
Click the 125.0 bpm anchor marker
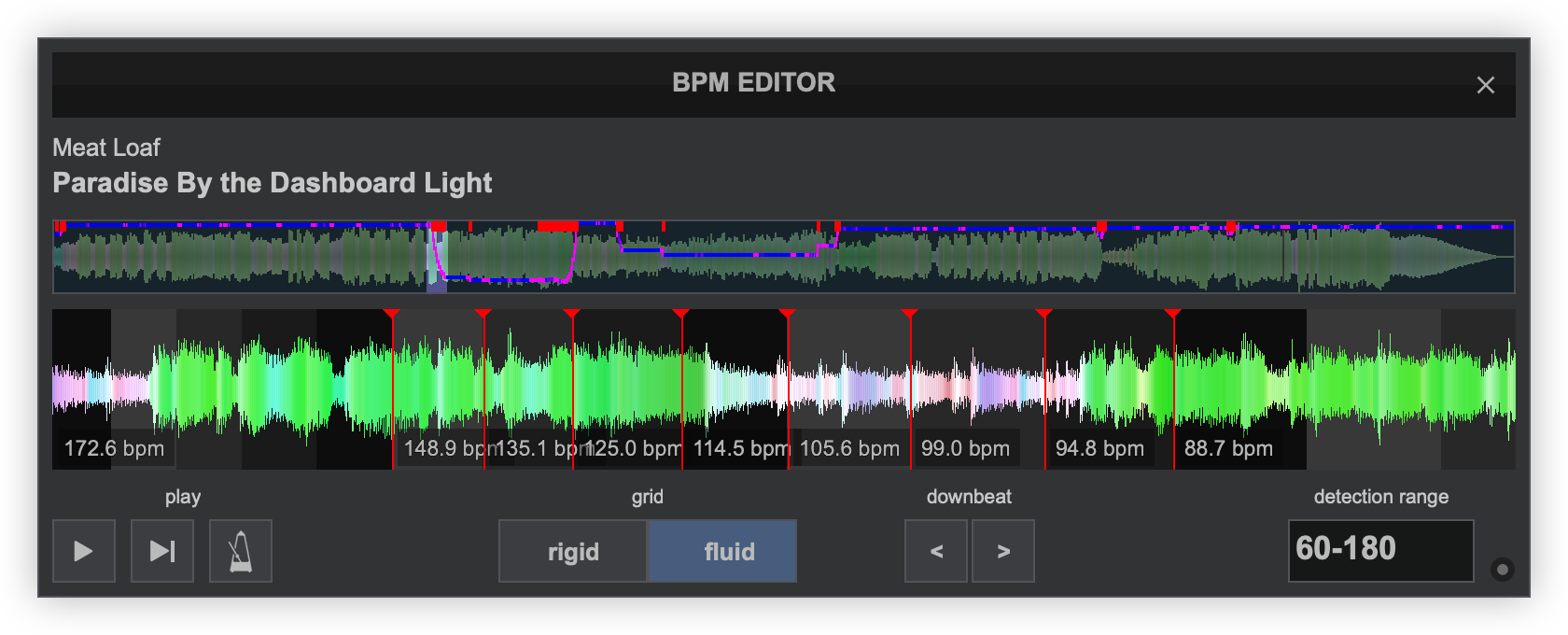pyautogui.click(x=572, y=314)
